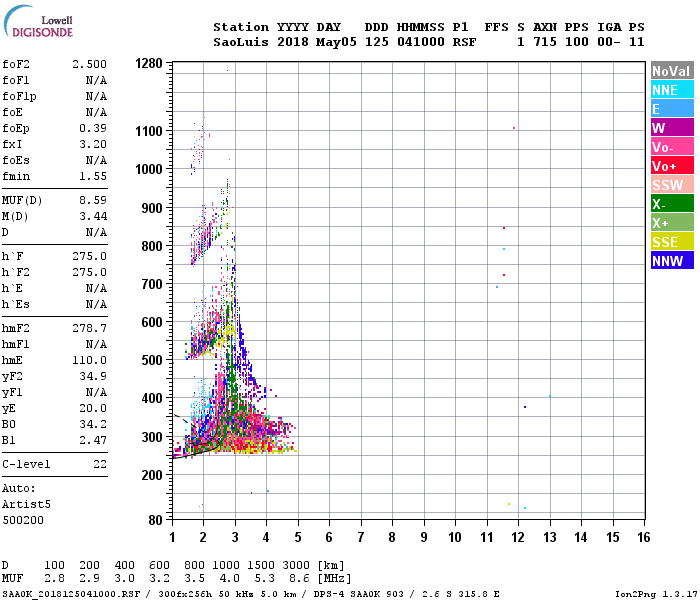Click the h`F2 value 275.0
This screenshot has width=700, height=600.
tap(90, 272)
